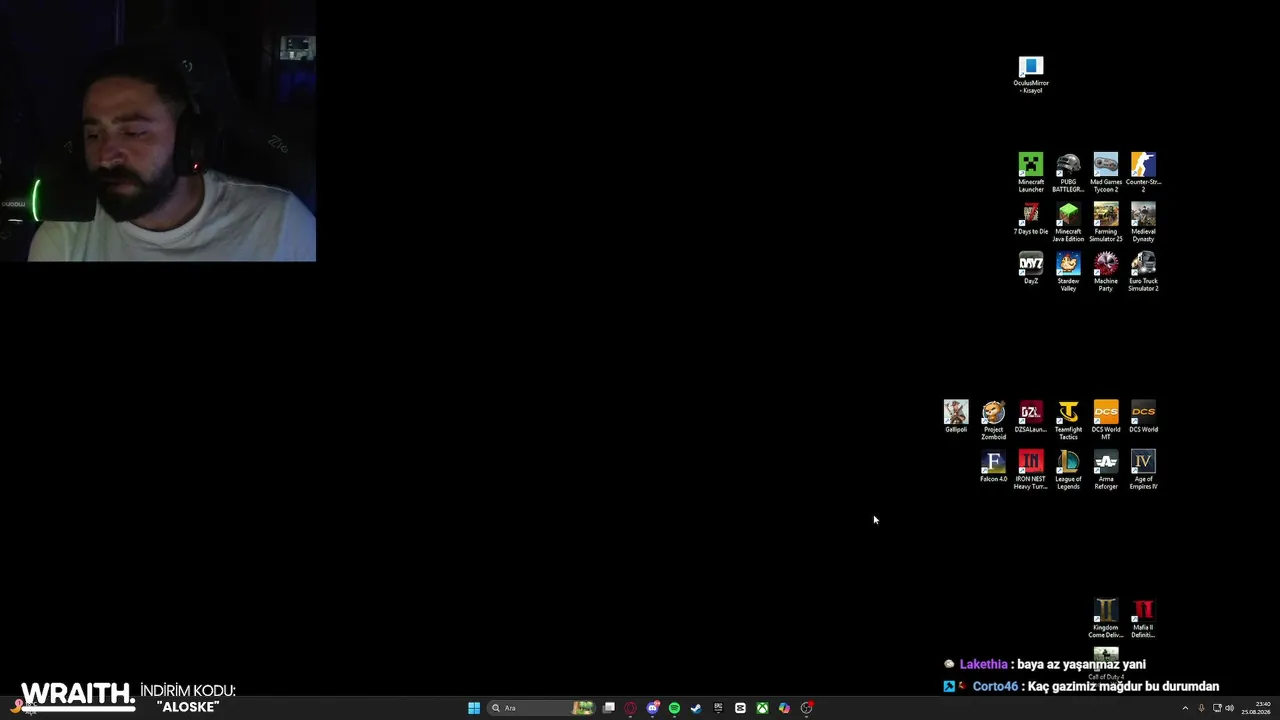Select the Minecraft Launcher desktop icon
Viewport: 1280px width, 720px height.
point(1031,173)
